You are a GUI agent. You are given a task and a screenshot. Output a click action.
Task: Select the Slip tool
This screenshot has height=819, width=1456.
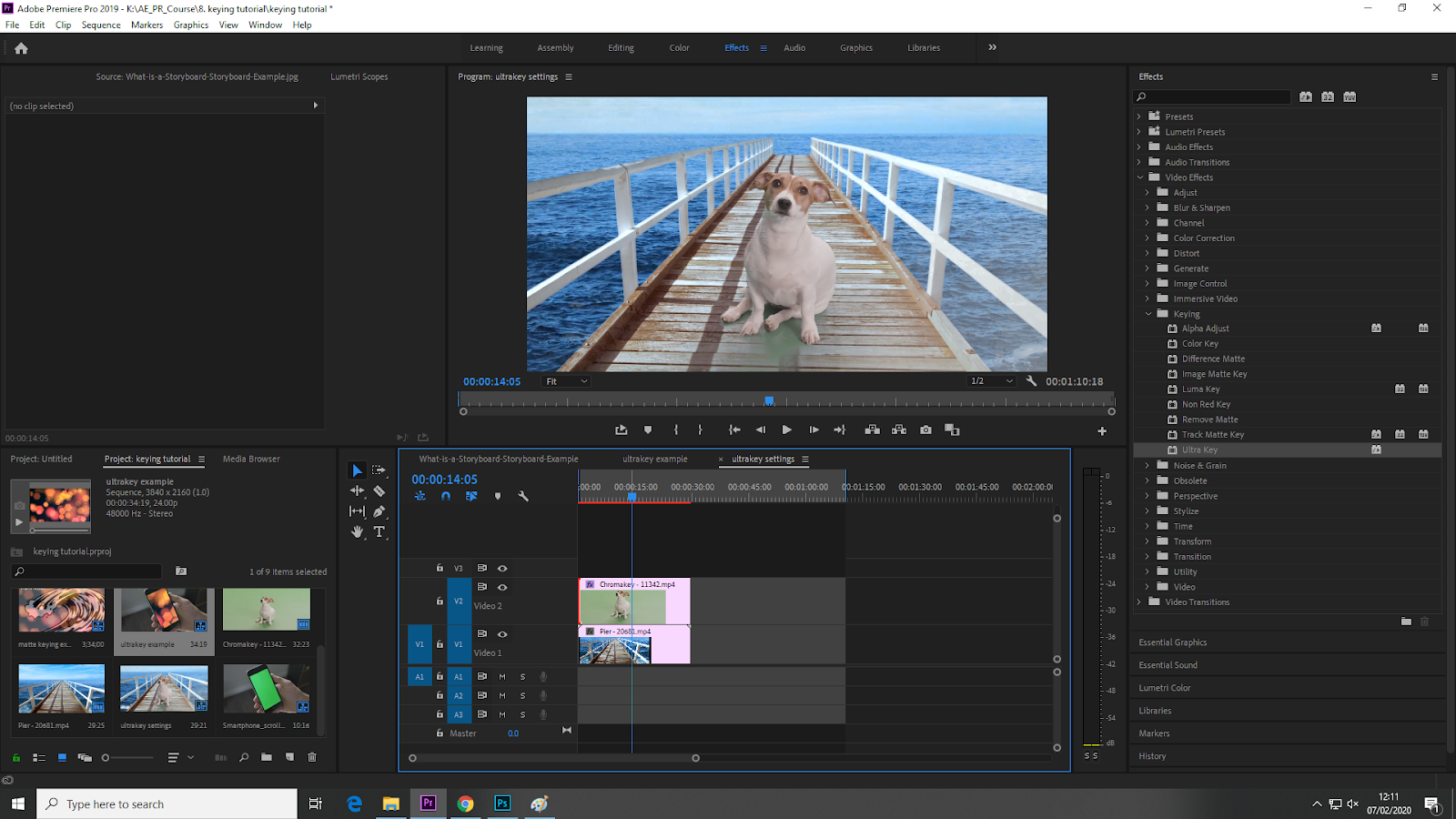(357, 511)
